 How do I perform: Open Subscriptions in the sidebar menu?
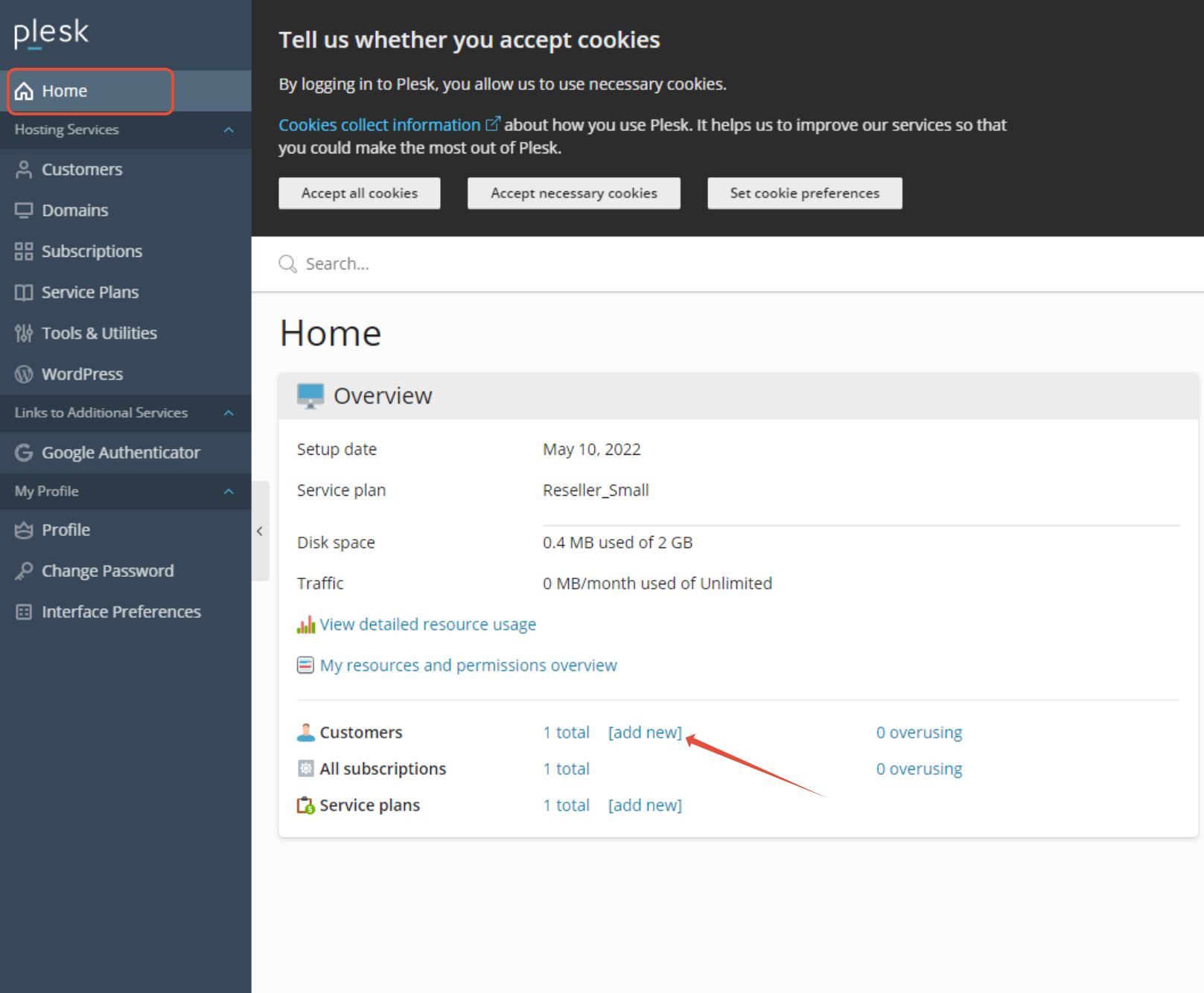tap(125, 251)
